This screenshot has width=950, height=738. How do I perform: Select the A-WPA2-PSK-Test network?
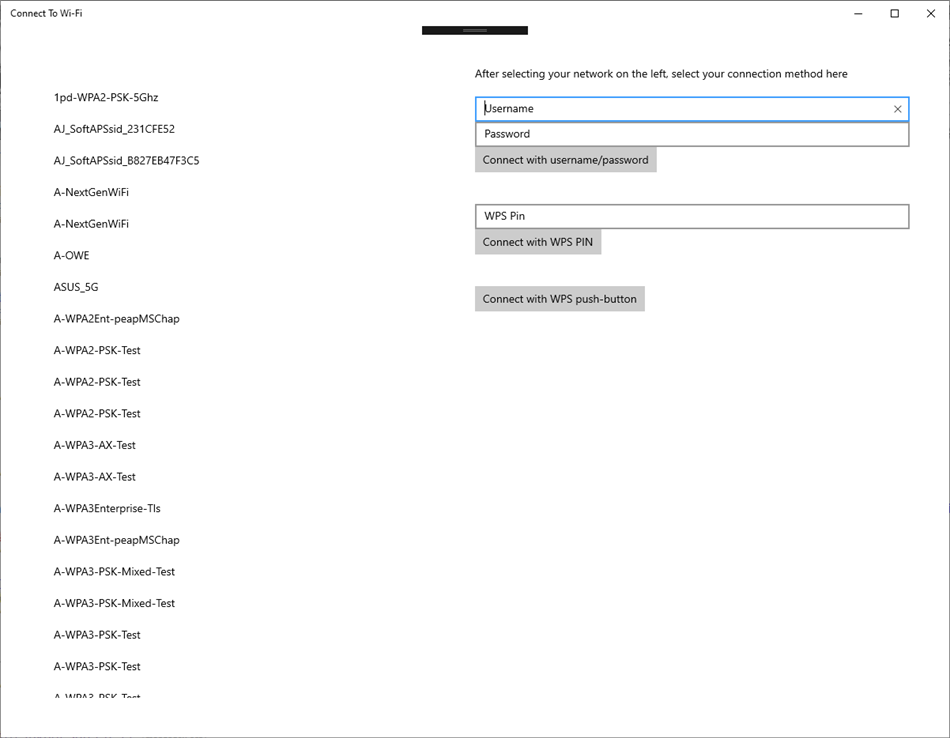click(x=97, y=350)
